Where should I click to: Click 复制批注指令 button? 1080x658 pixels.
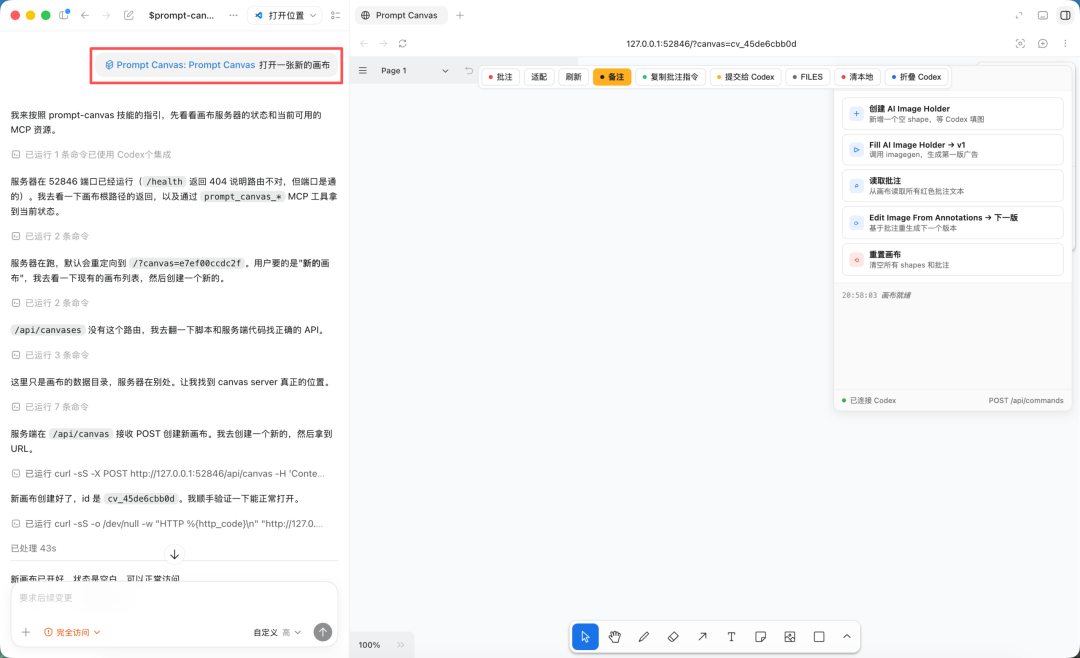(x=670, y=77)
